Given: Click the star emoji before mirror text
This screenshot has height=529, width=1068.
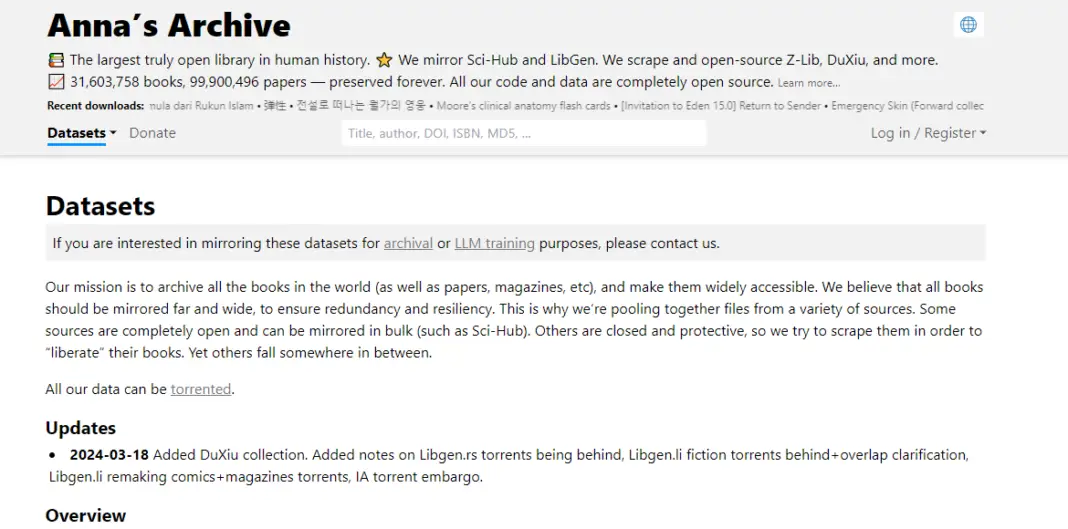Looking at the screenshot, I should [x=384, y=60].
